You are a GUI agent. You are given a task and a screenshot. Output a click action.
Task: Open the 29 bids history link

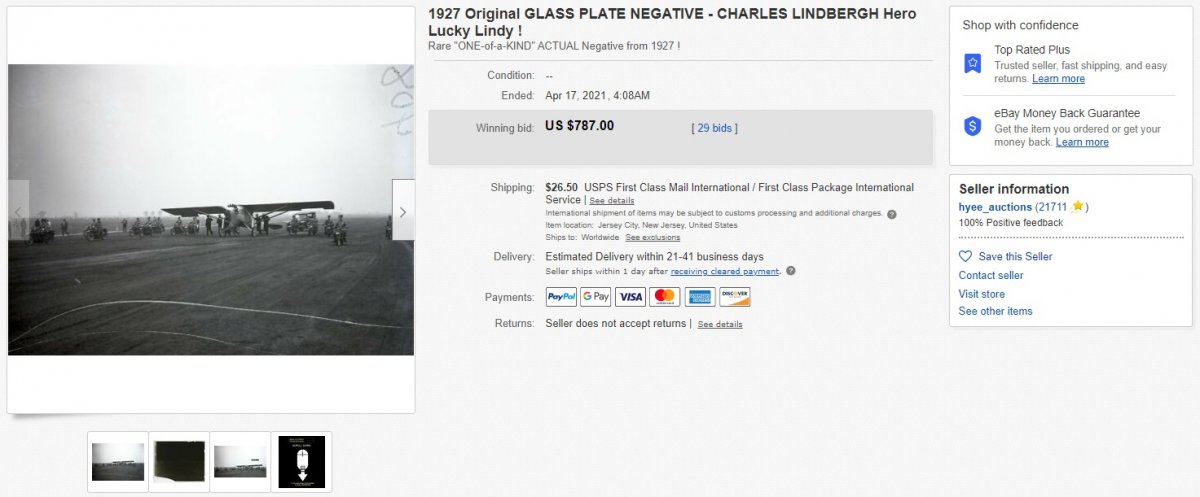pos(715,128)
